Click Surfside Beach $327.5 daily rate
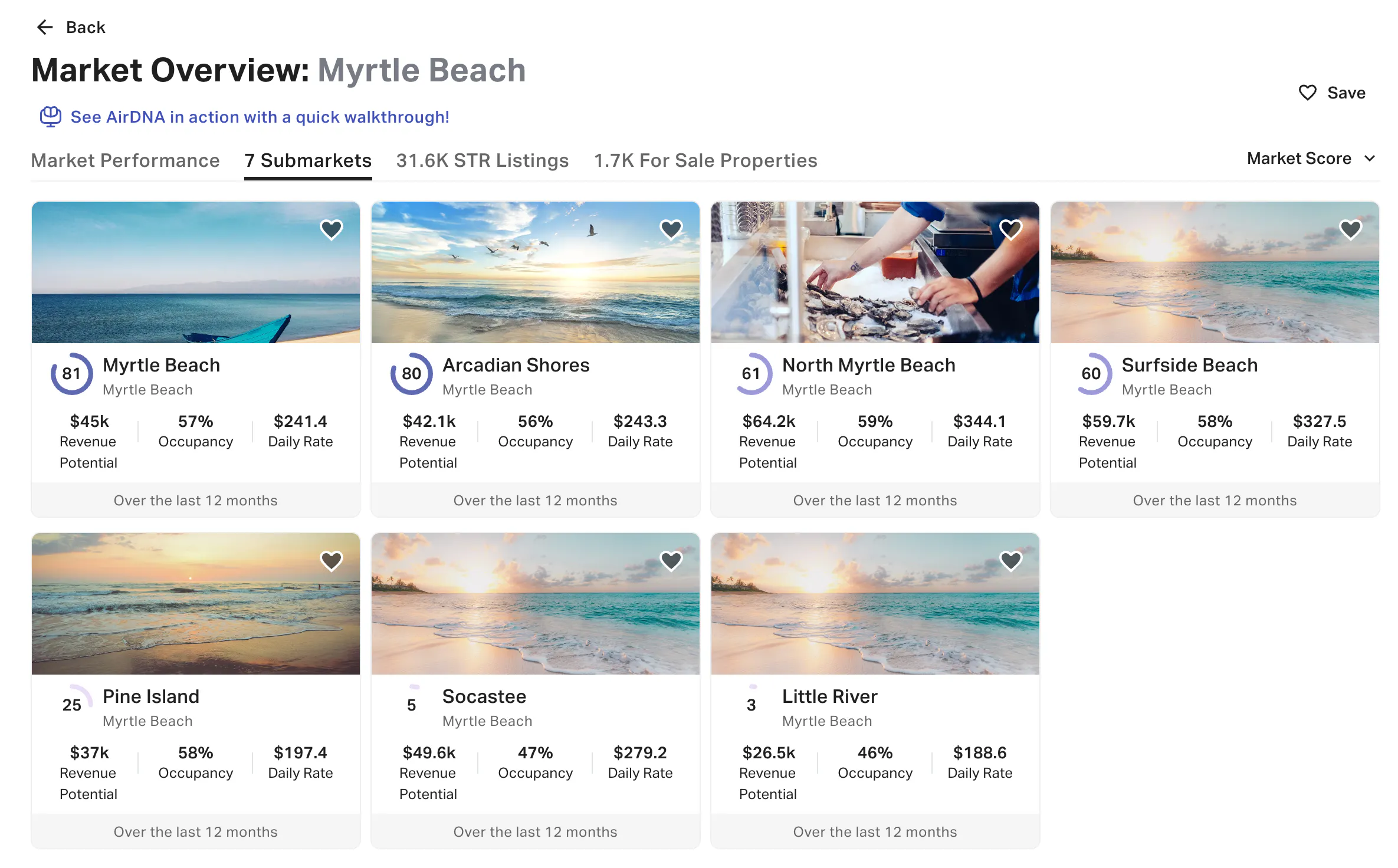Viewport: 1398px width, 868px height. 1320,421
